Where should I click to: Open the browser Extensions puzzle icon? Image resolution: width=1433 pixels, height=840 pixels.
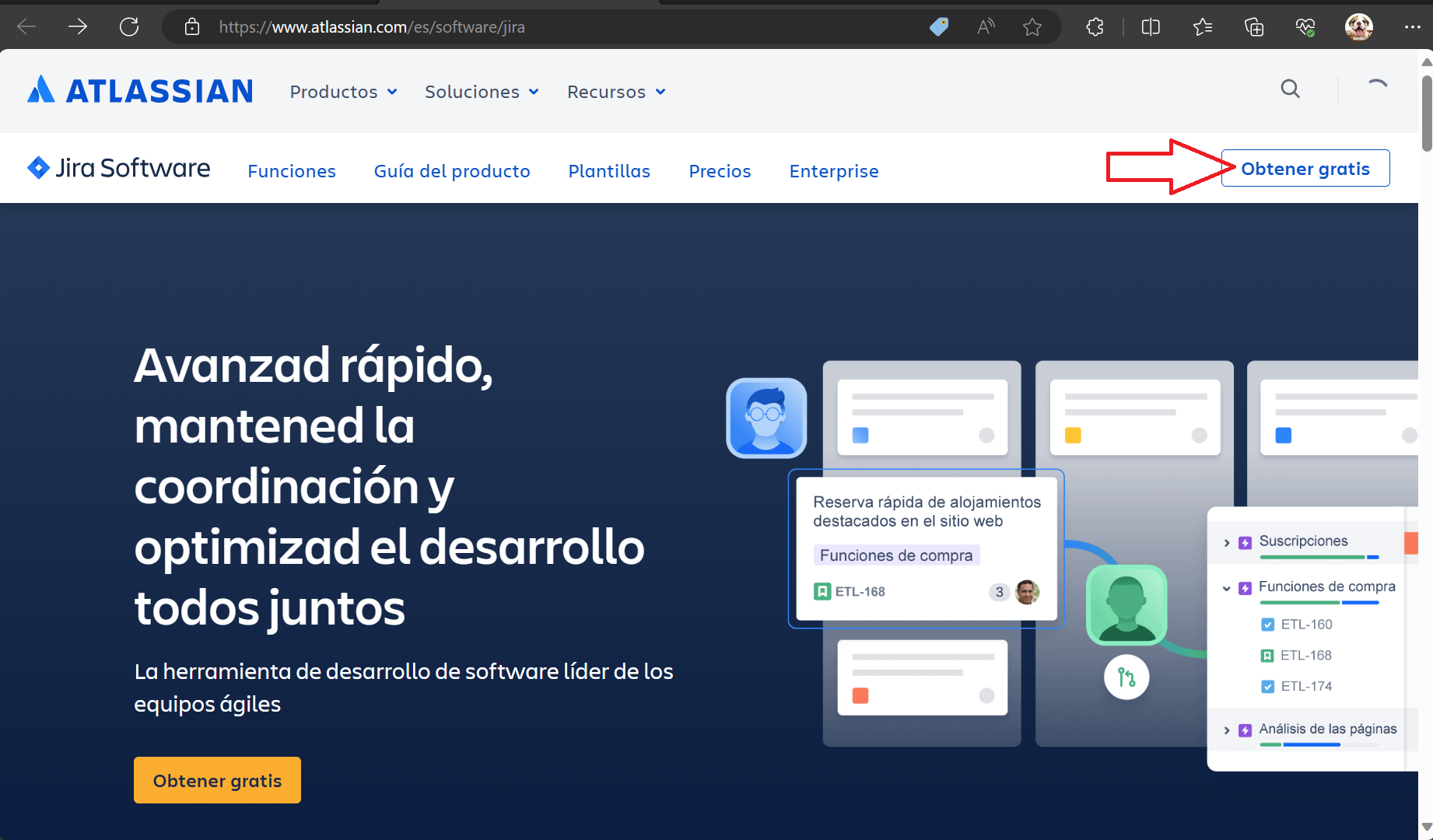[1095, 27]
